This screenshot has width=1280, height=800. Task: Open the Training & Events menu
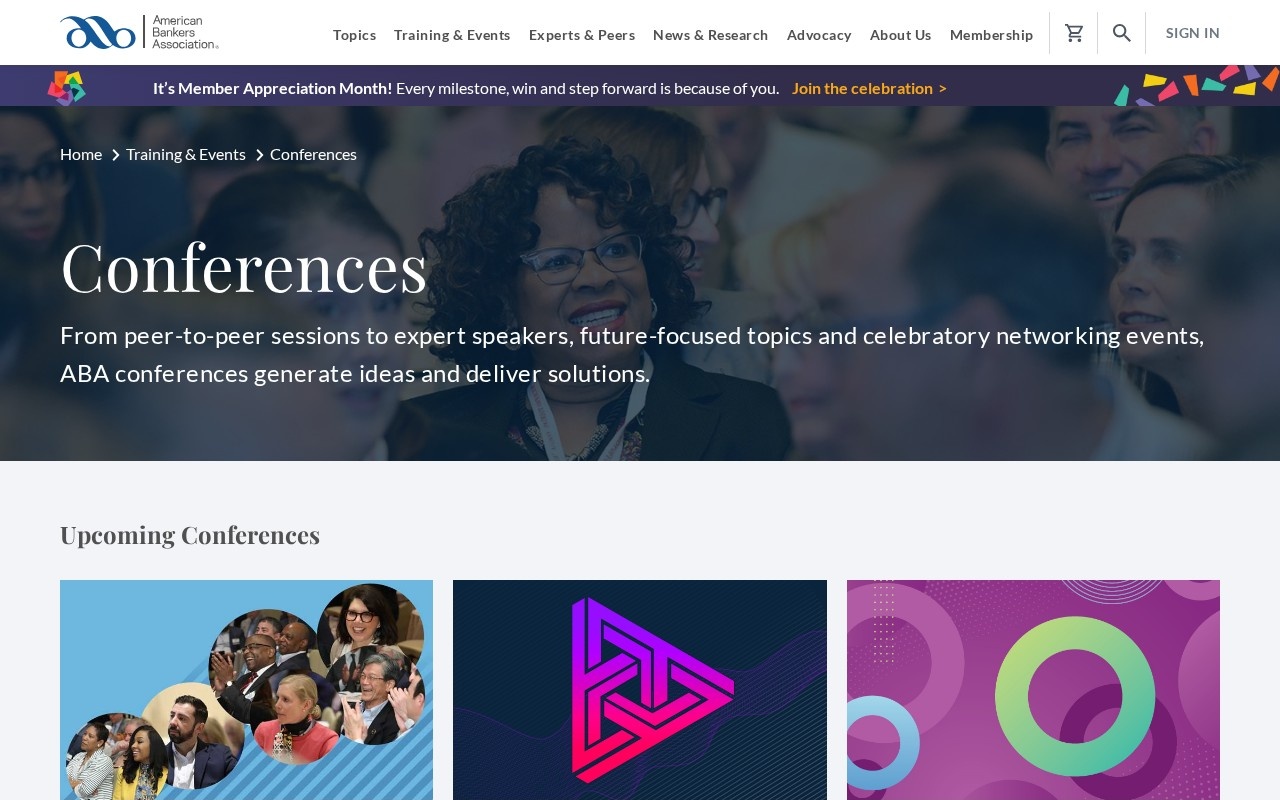452,35
